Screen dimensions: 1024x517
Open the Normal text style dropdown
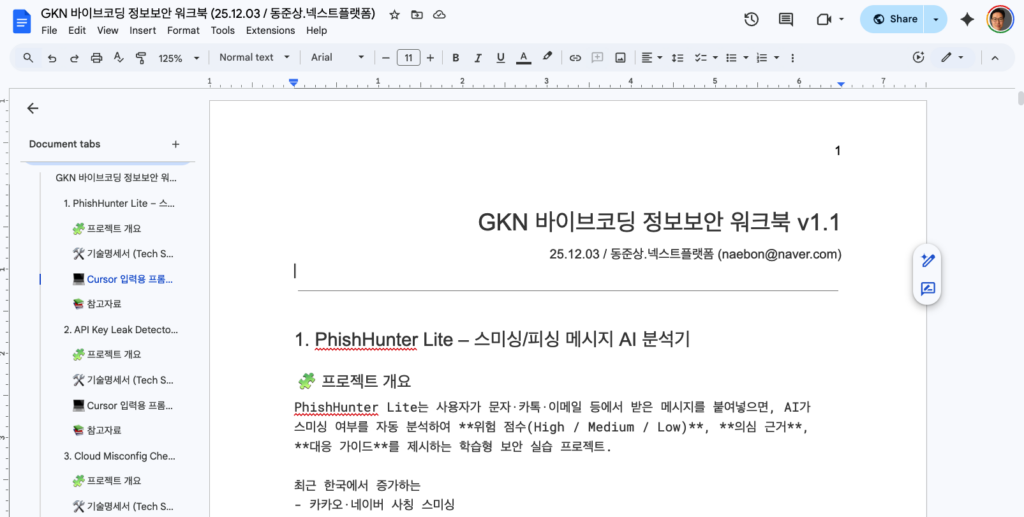pos(254,58)
